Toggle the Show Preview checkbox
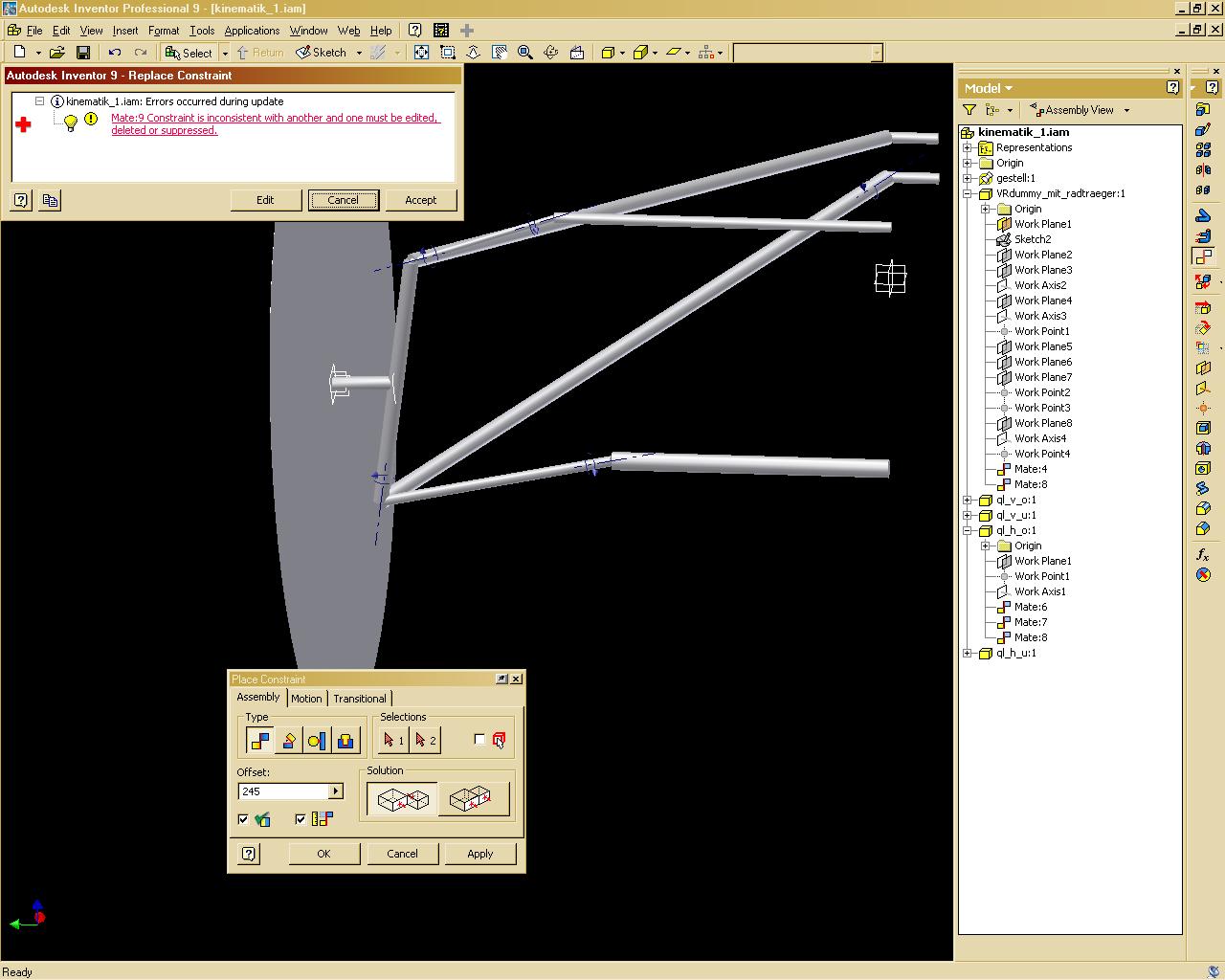 (243, 819)
